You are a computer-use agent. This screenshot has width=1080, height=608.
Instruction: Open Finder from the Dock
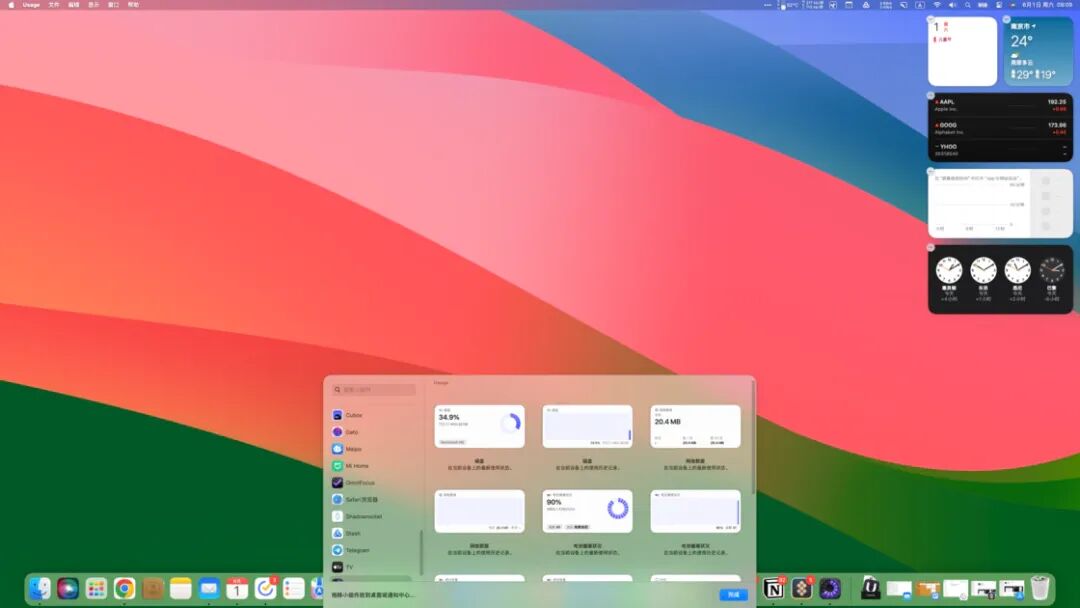coord(40,588)
